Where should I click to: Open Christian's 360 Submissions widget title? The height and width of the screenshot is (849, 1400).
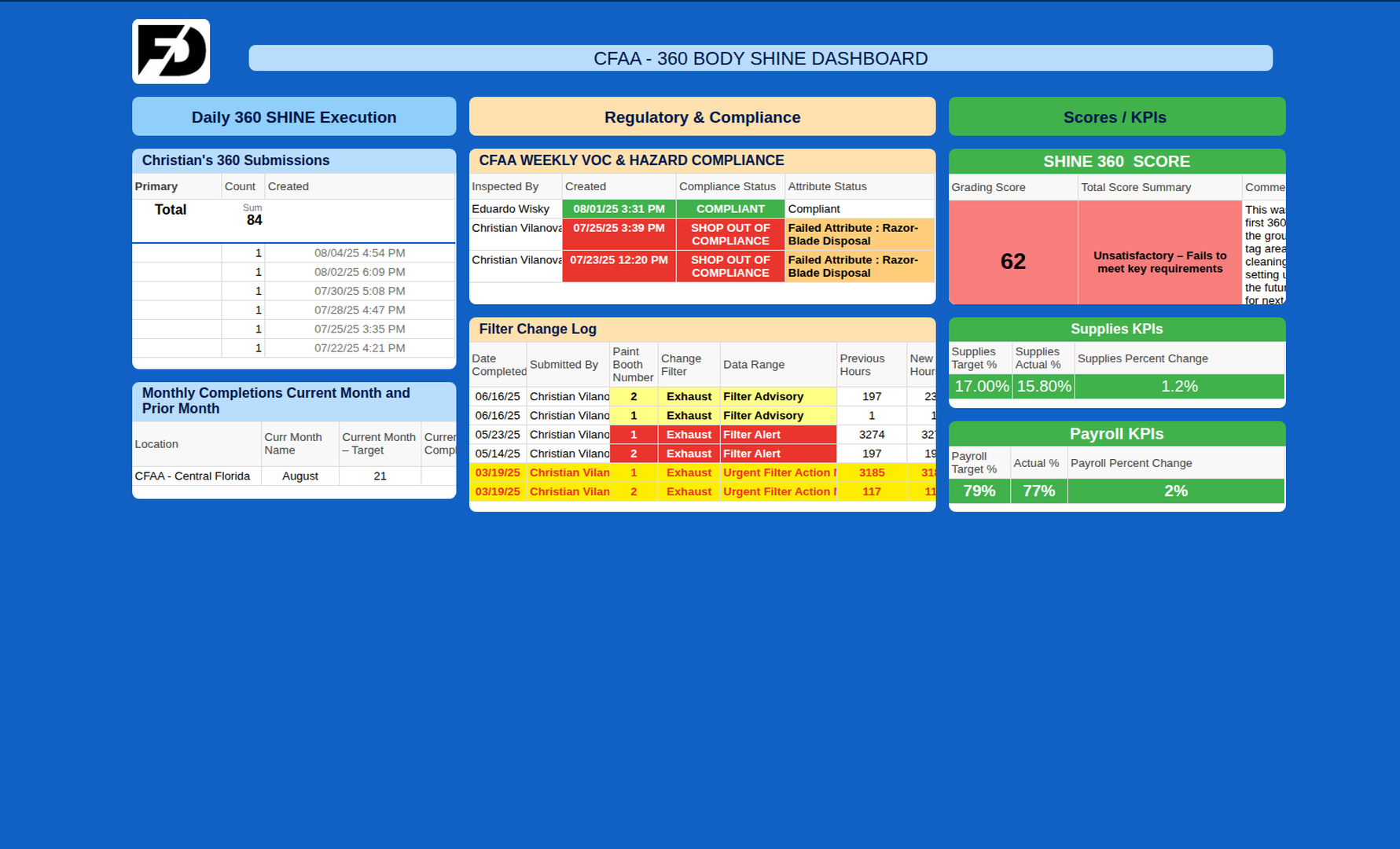tap(236, 160)
